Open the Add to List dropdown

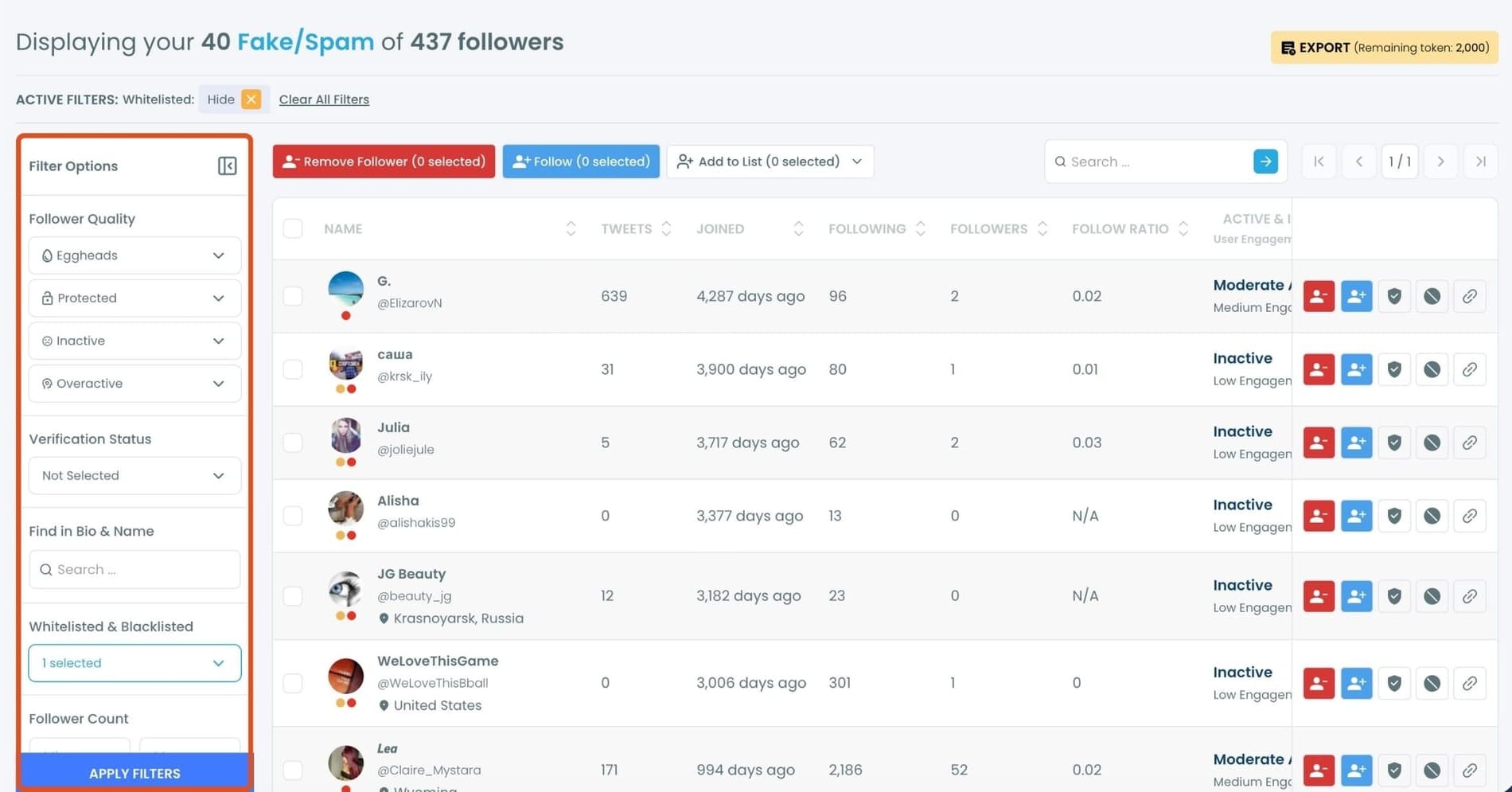point(770,162)
